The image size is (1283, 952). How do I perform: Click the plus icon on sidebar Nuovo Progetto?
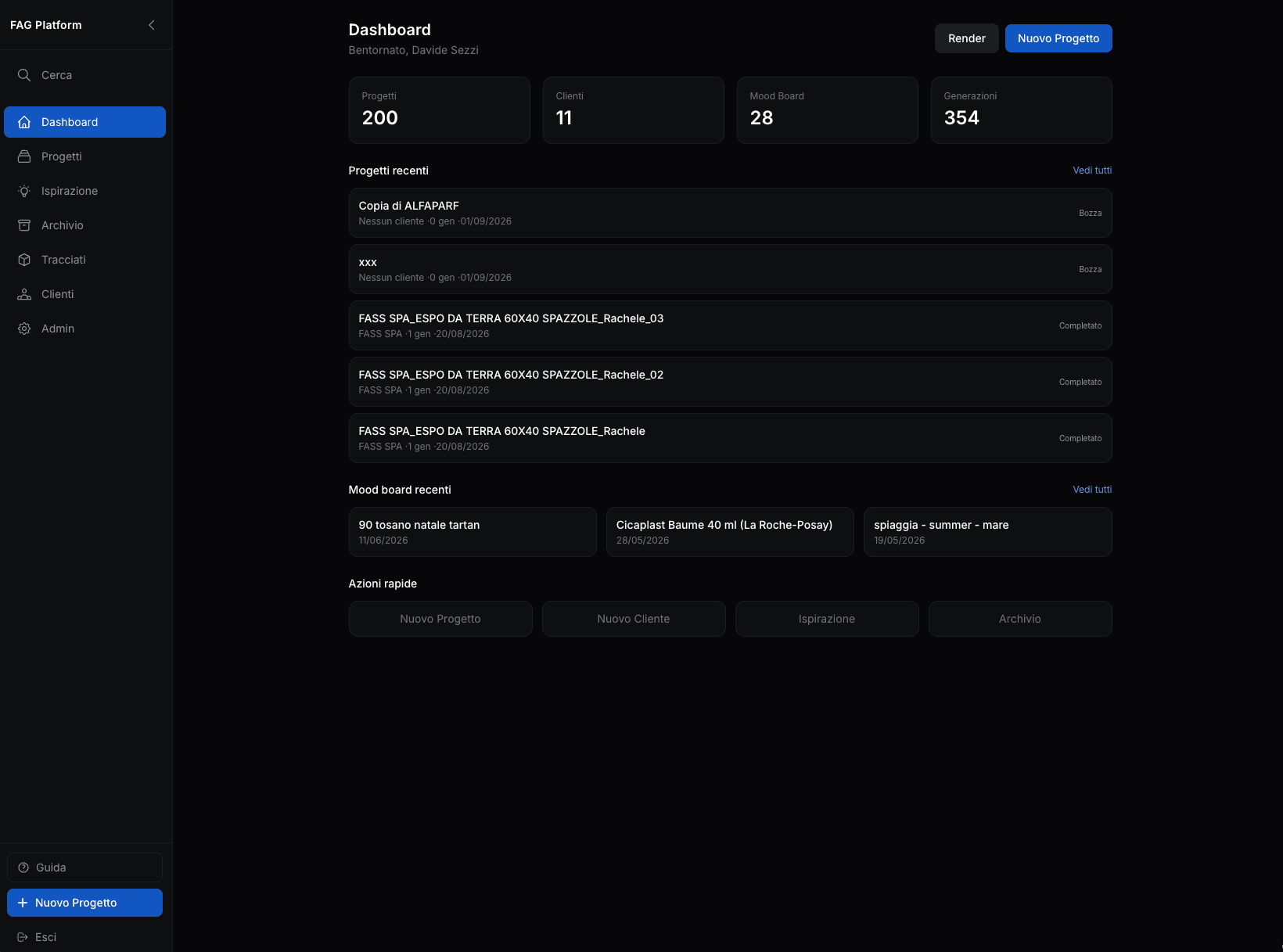pos(23,903)
